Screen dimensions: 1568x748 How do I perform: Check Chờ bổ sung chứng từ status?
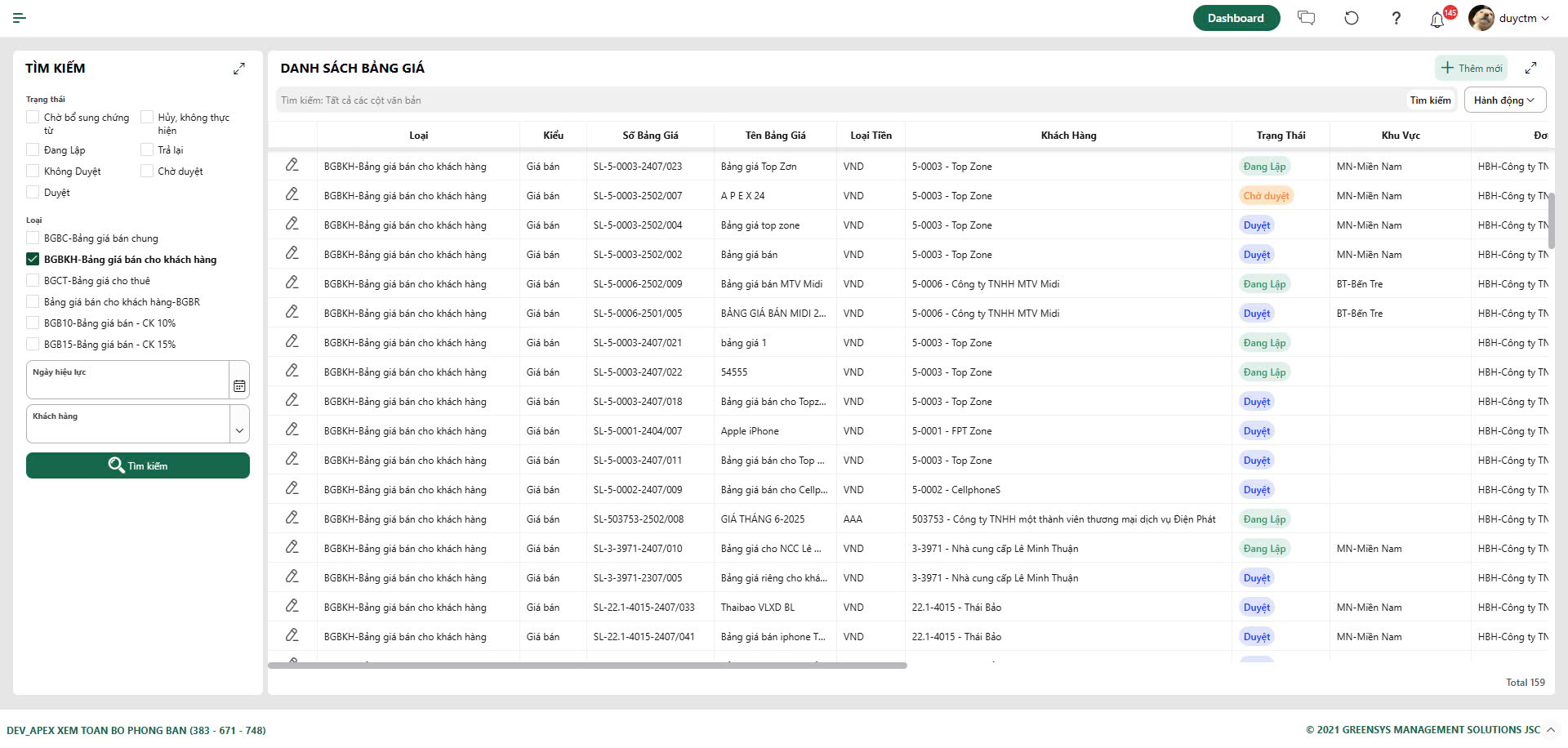point(33,117)
